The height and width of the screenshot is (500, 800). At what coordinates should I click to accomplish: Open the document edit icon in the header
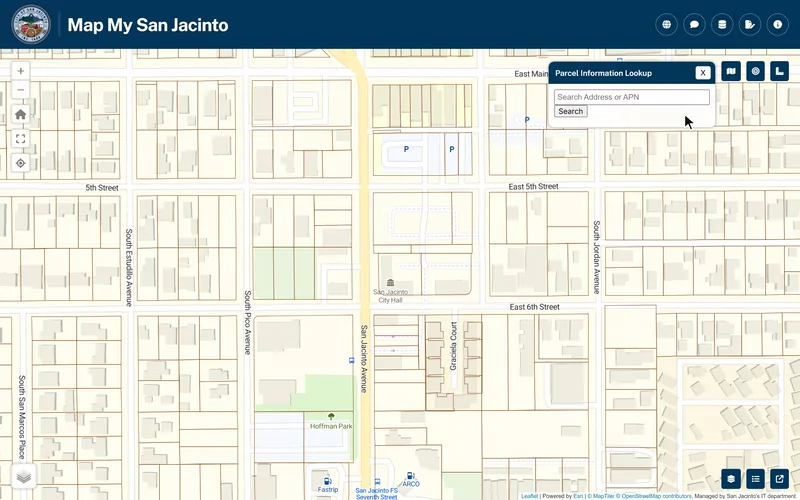(x=749, y=24)
